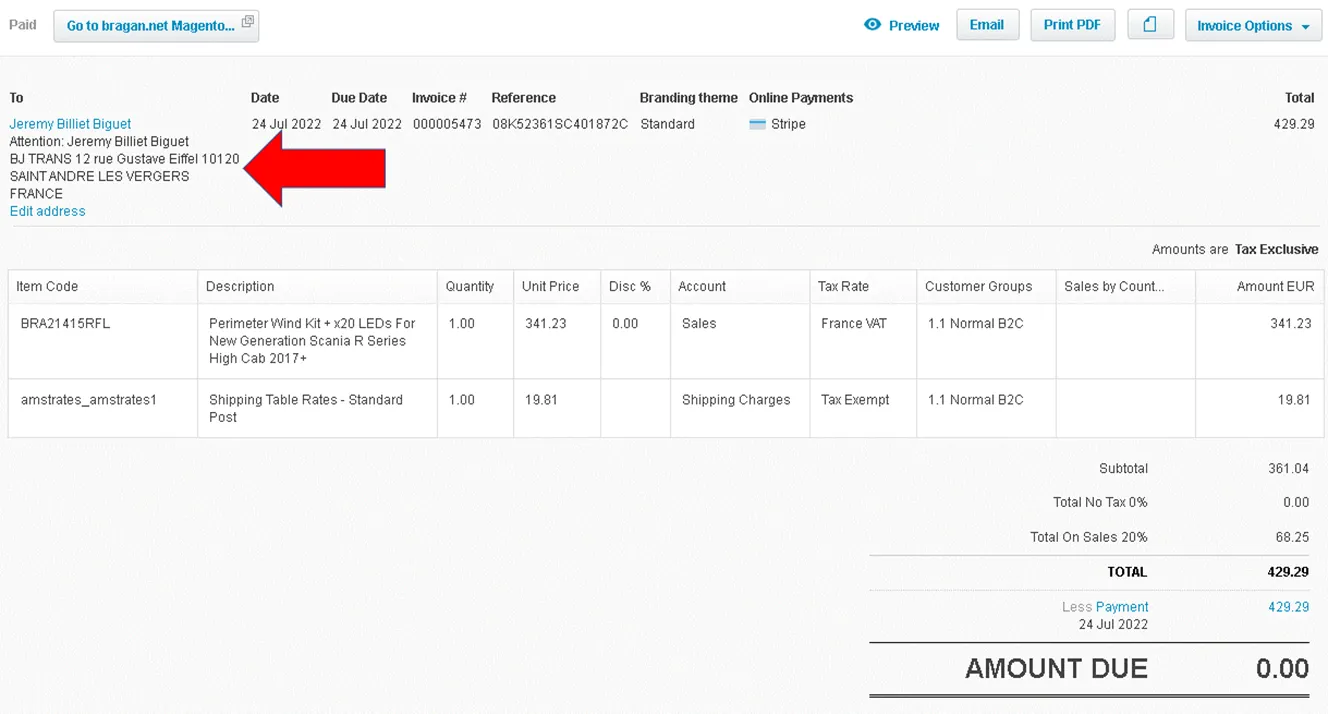Click the Total On Sales 20% label
Image resolution: width=1328 pixels, height=714 pixels.
pyautogui.click(x=1089, y=537)
